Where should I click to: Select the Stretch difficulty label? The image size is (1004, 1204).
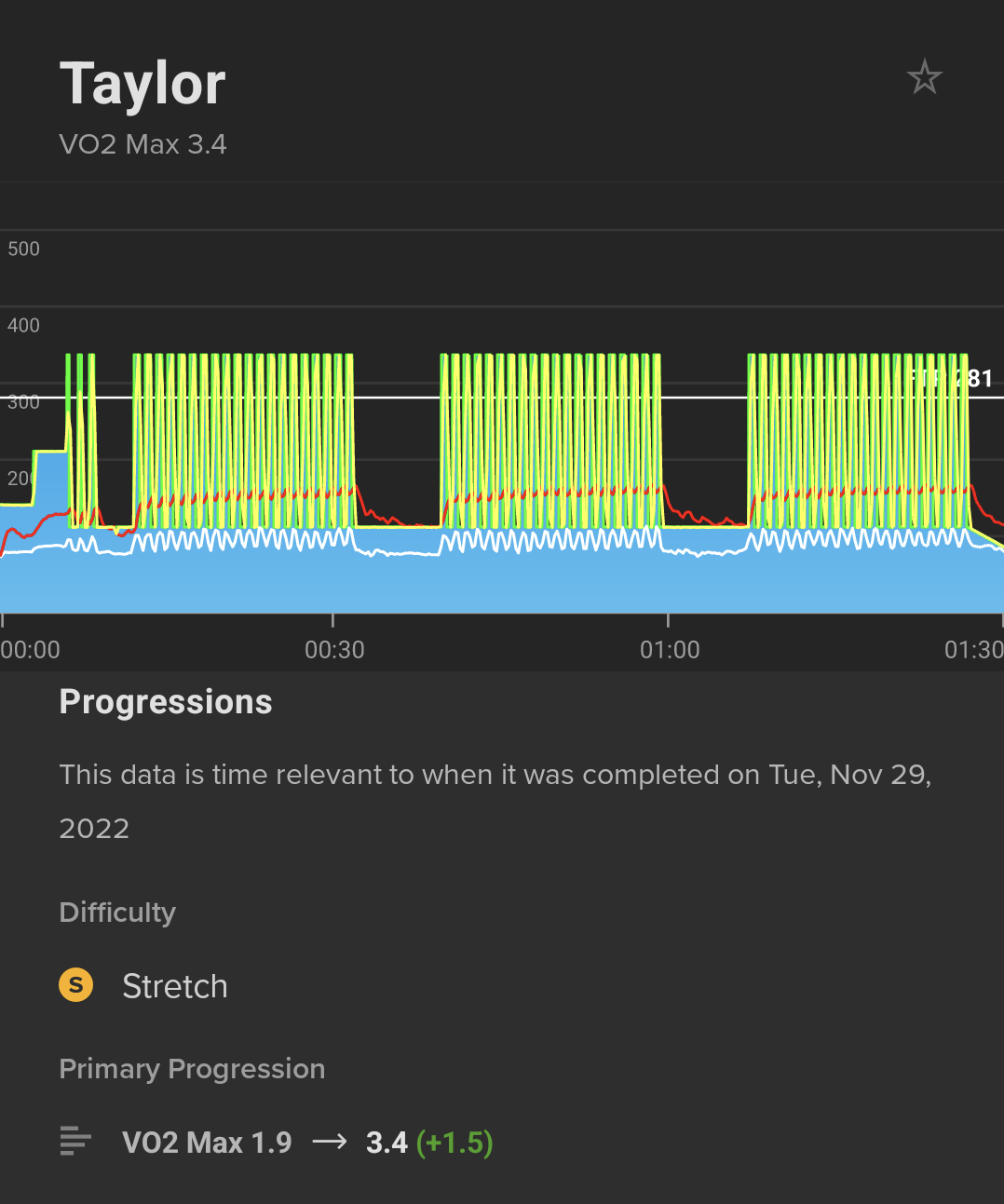(x=175, y=986)
